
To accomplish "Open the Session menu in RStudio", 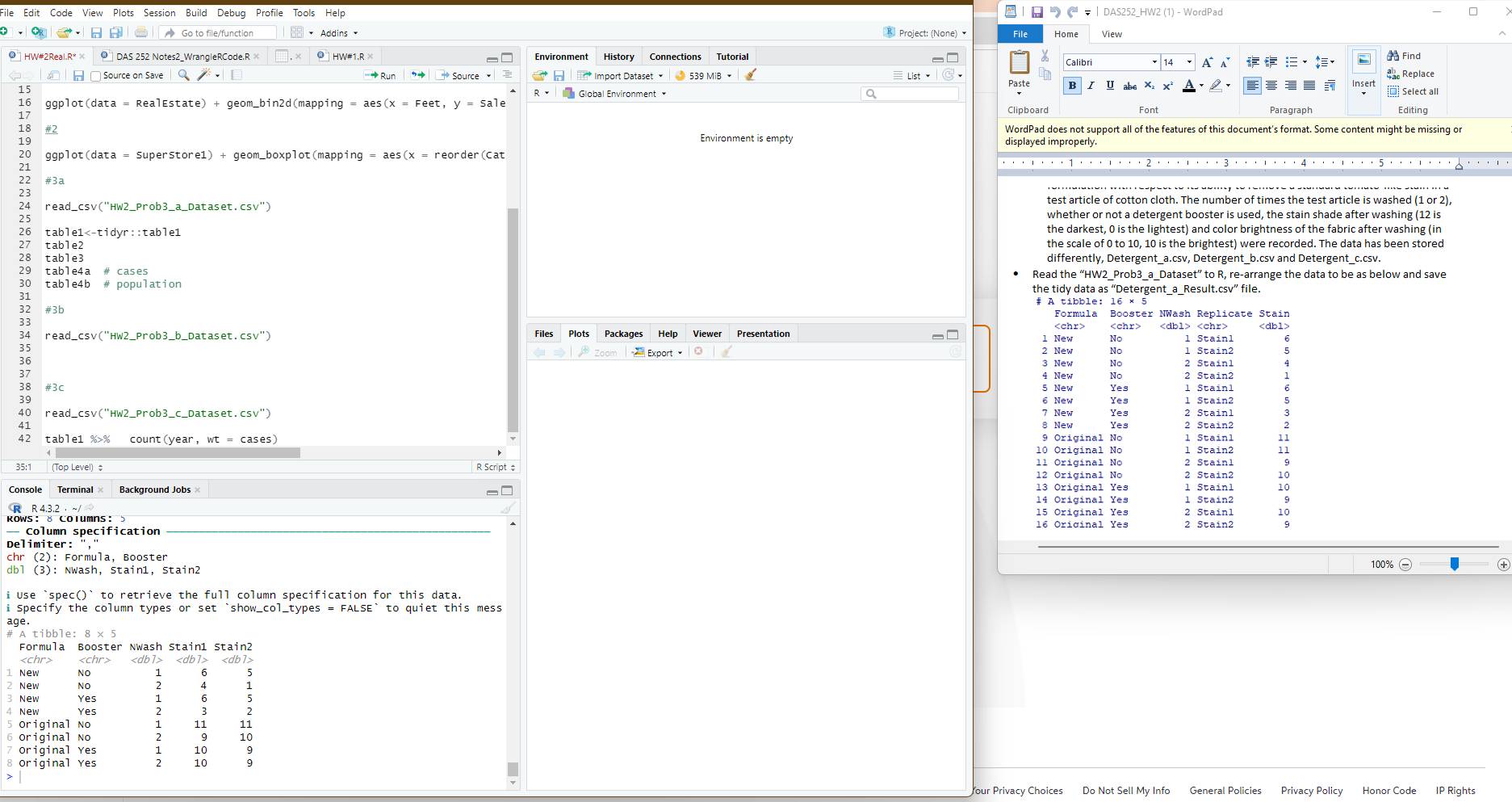I will tap(159, 12).
